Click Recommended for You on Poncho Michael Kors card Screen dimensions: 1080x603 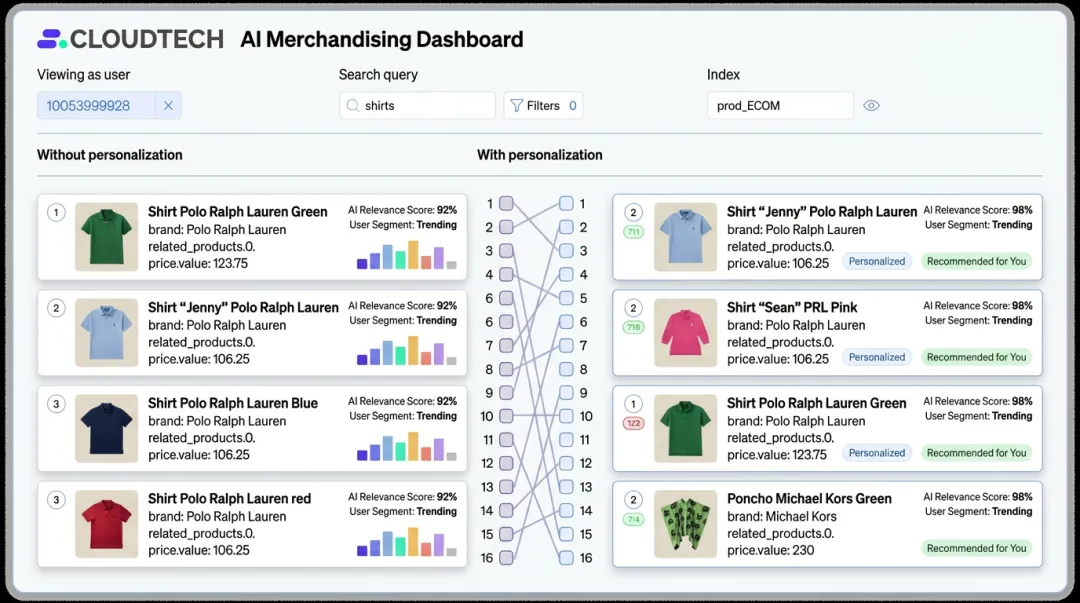pos(976,549)
